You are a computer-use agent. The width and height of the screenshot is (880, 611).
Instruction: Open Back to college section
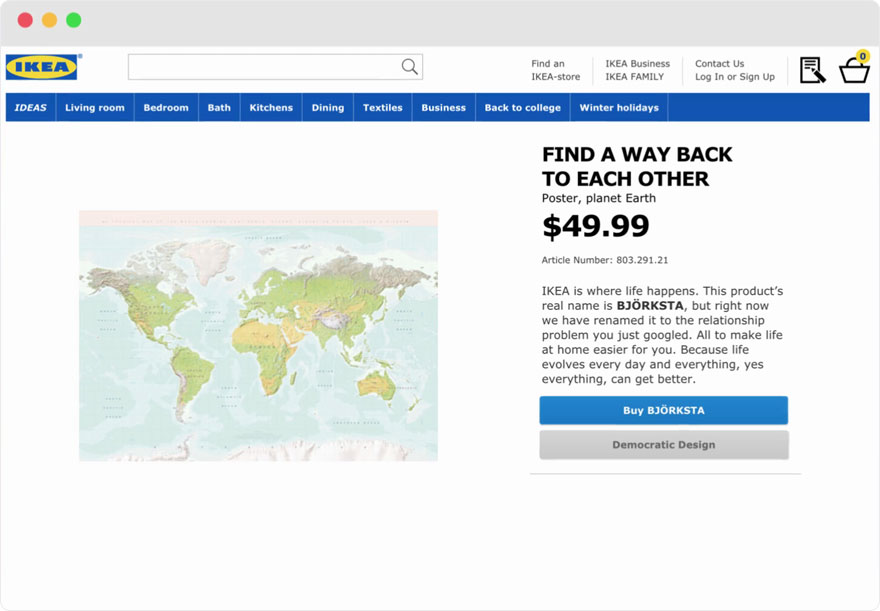point(523,108)
